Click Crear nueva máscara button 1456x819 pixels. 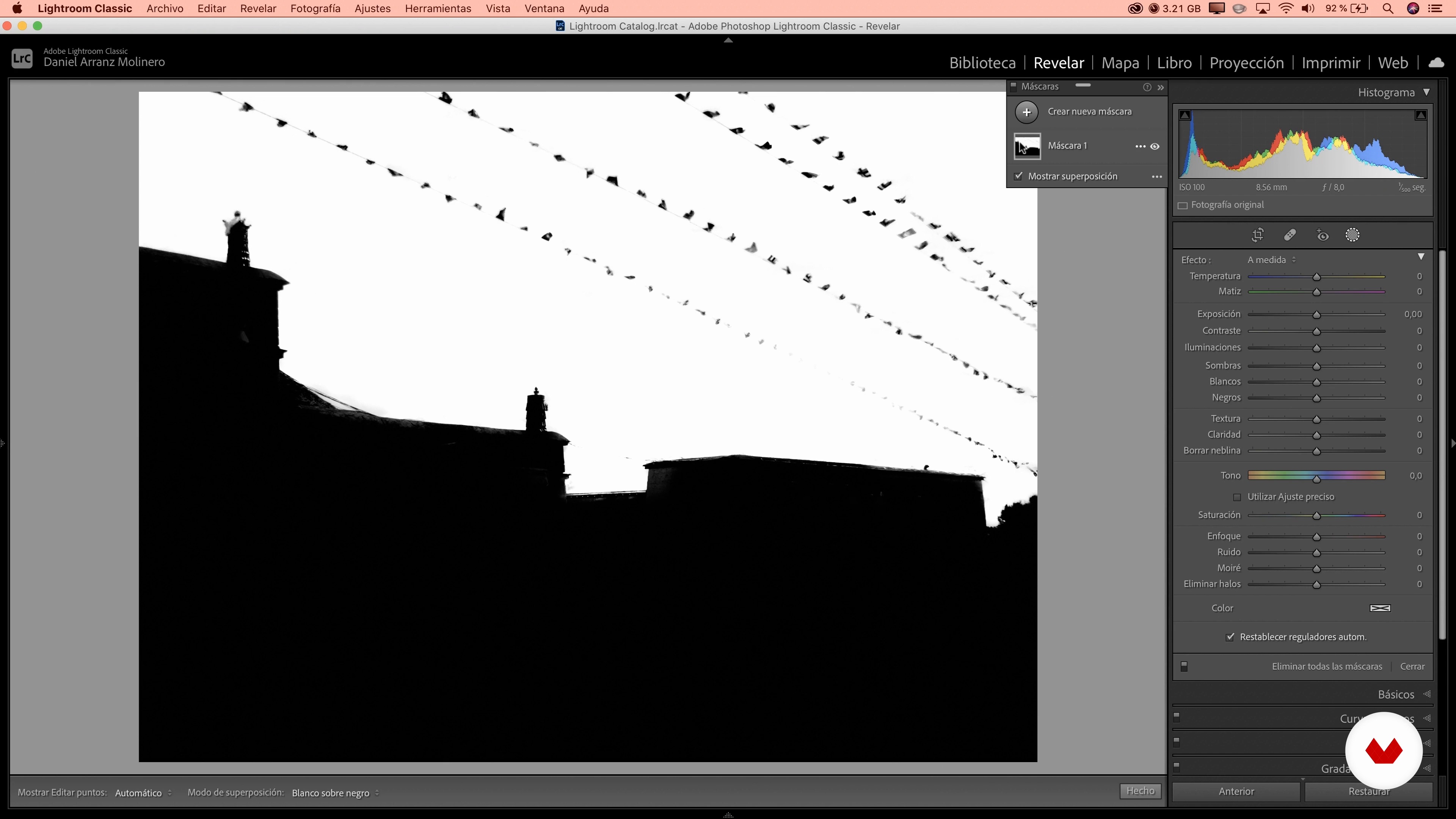(1089, 112)
